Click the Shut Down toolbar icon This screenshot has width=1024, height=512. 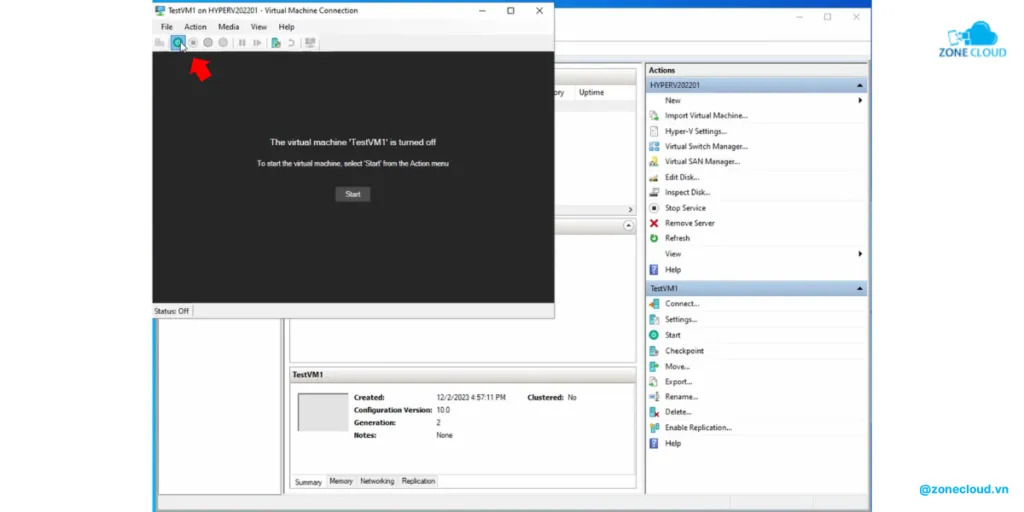point(208,42)
